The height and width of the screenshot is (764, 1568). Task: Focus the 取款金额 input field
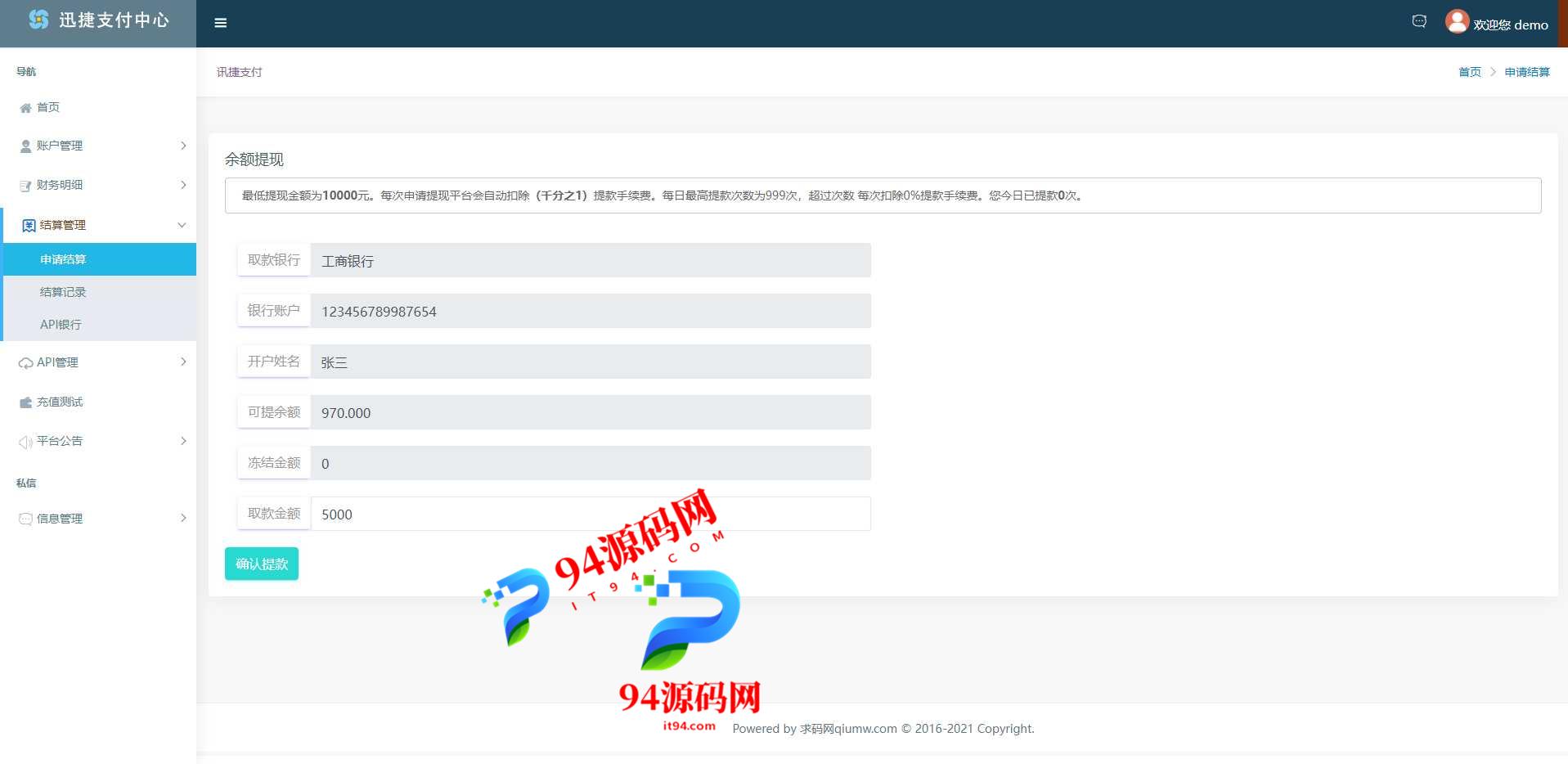(591, 514)
